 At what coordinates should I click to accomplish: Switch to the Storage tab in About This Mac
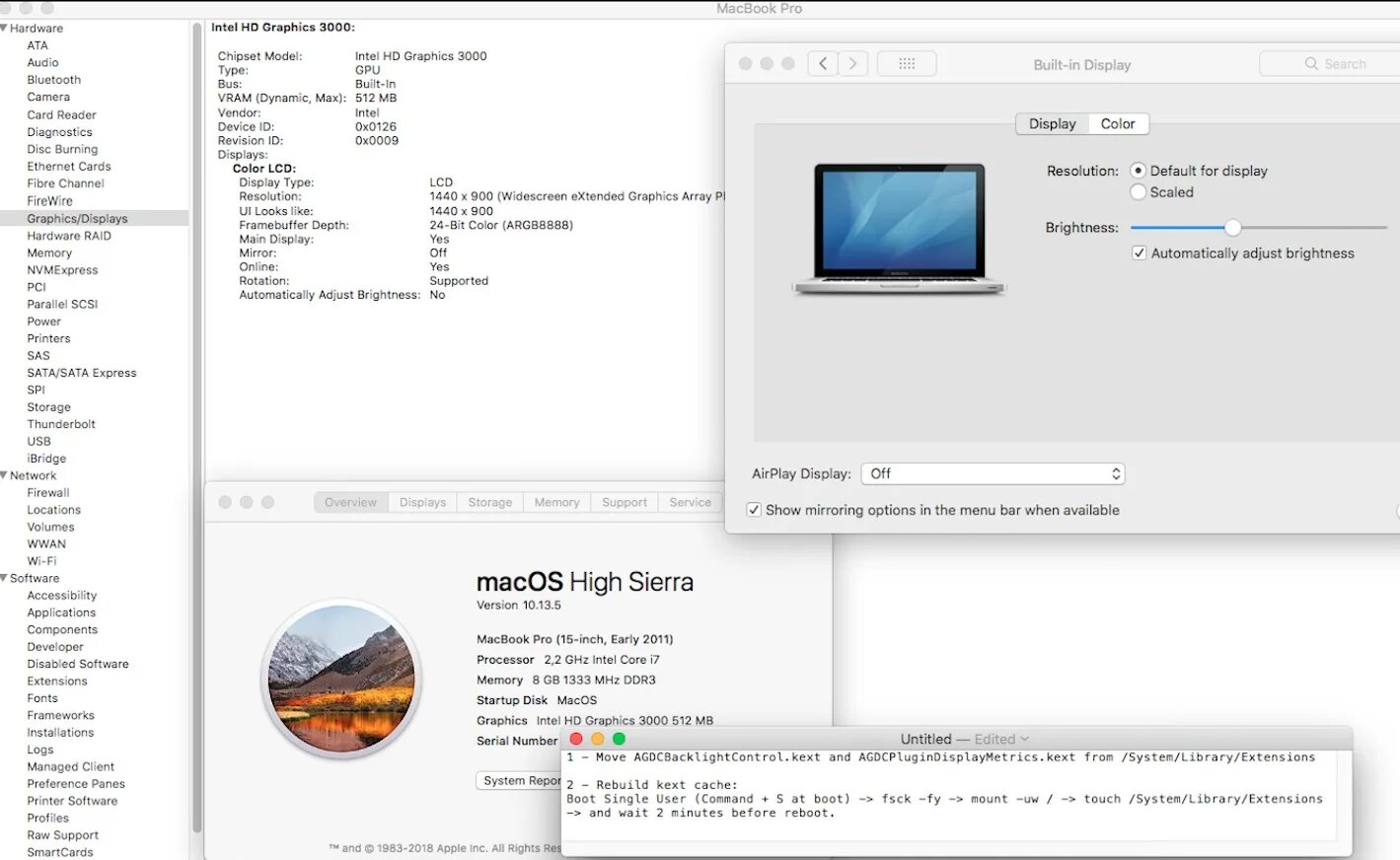click(489, 502)
